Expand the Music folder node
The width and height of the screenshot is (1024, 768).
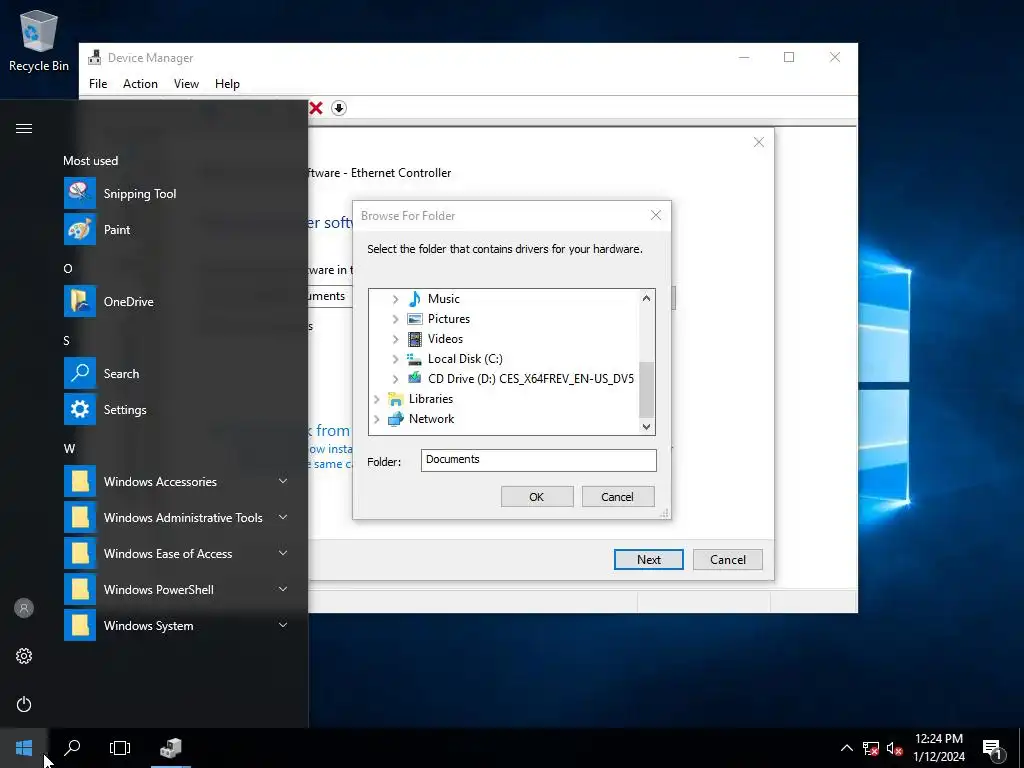pyautogui.click(x=395, y=299)
